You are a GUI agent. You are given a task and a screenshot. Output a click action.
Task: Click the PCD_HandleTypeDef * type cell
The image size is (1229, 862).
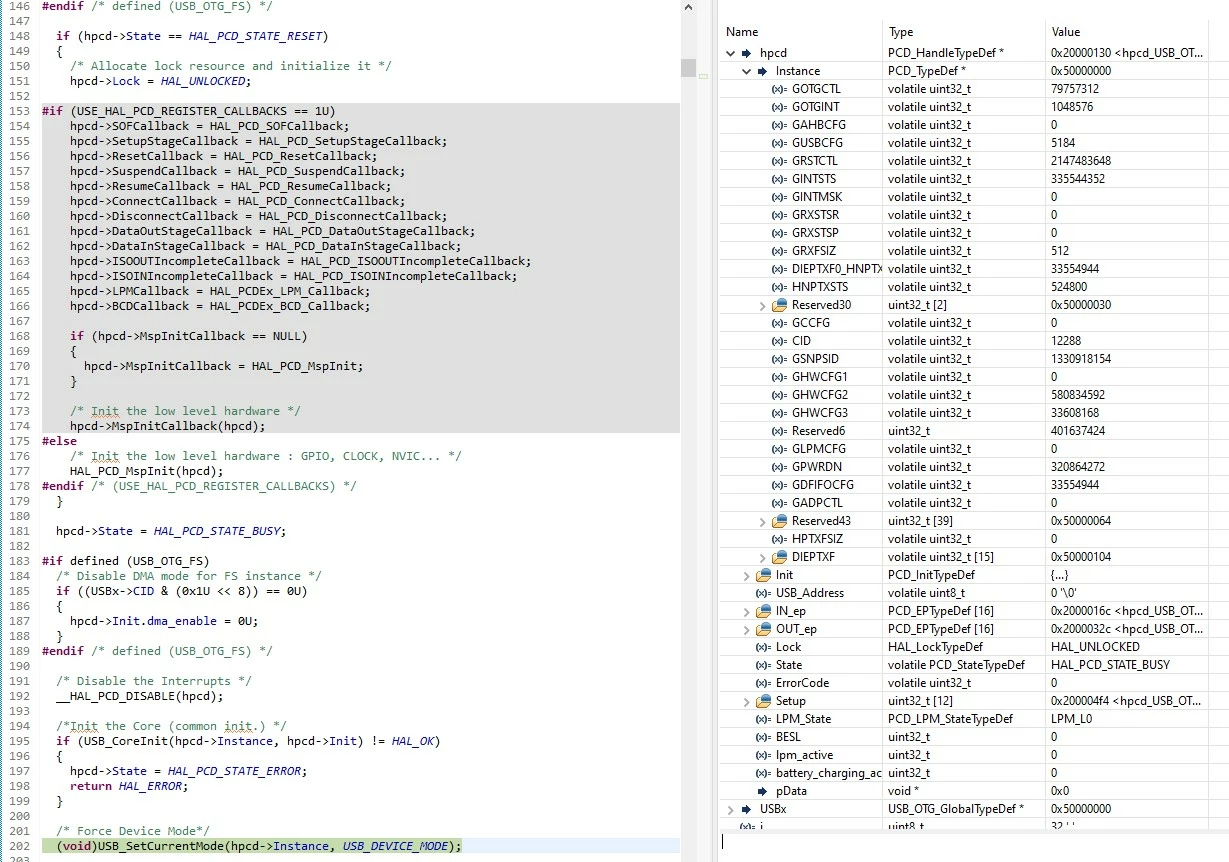pyautogui.click(x=963, y=53)
